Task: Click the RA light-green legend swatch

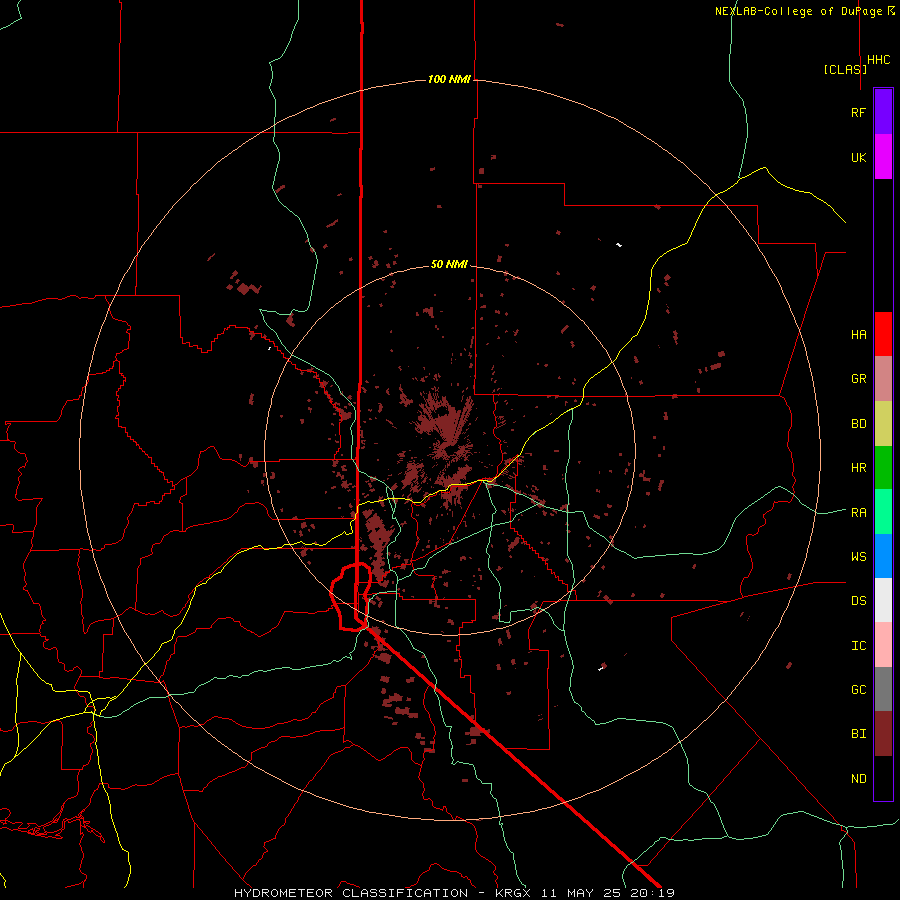Action: 883,512
